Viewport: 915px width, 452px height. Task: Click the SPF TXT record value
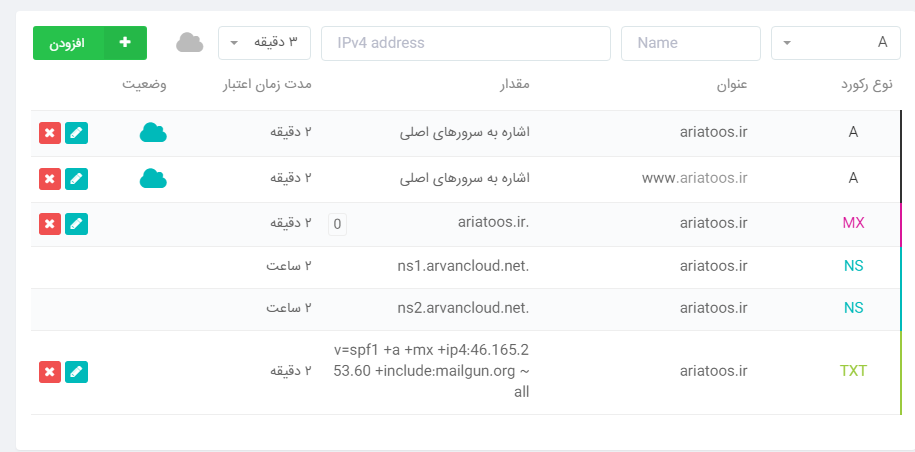(431, 371)
